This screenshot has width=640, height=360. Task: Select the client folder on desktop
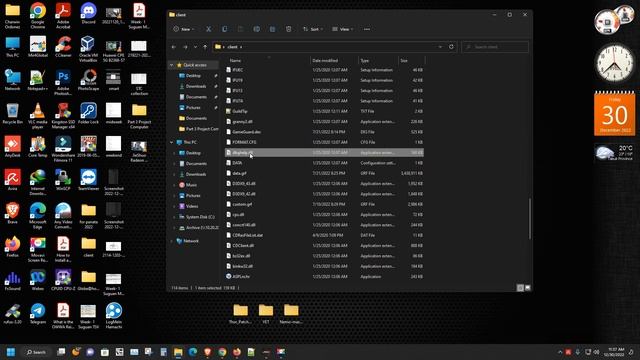88,247
